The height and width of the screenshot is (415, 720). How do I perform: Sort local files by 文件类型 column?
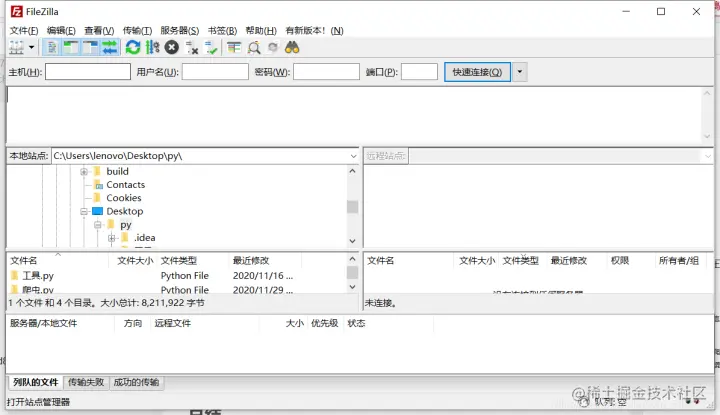click(x=193, y=261)
